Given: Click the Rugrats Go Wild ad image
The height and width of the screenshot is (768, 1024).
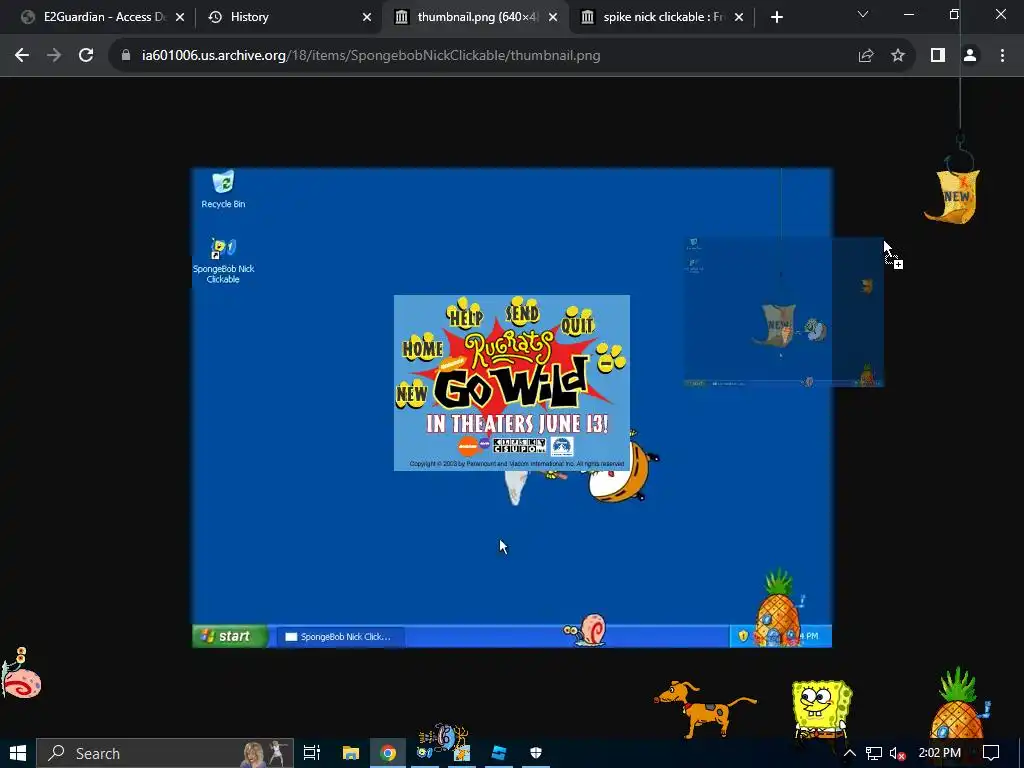Looking at the screenshot, I should coord(512,383).
